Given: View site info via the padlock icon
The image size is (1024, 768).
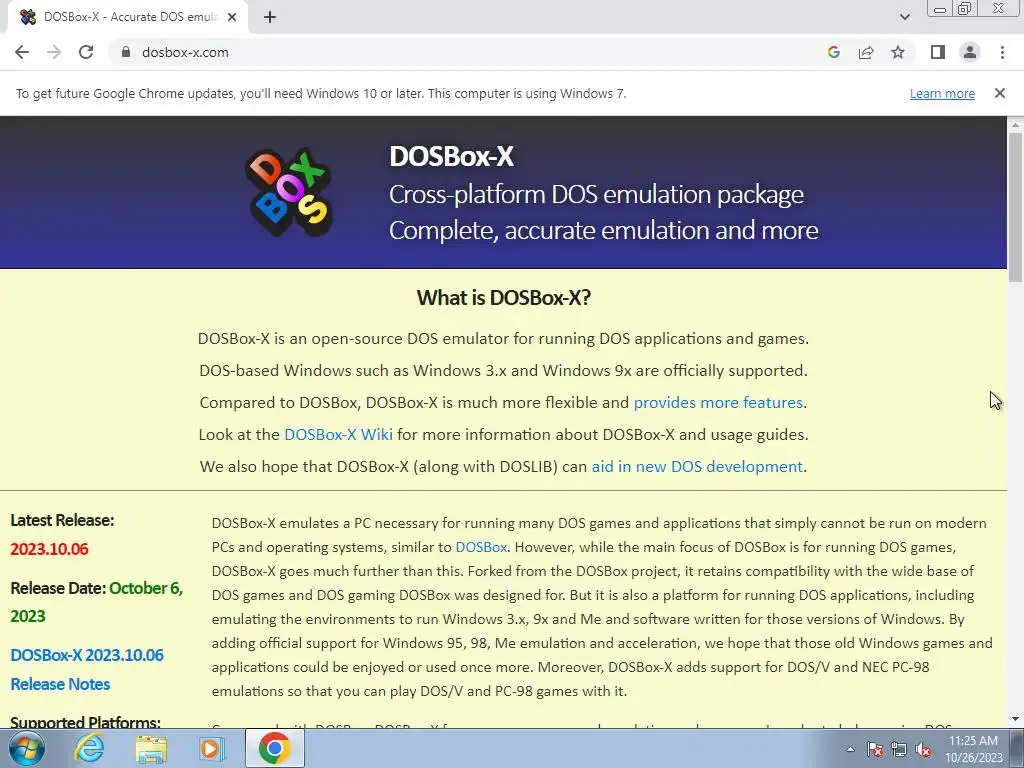Looking at the screenshot, I should pyautogui.click(x=126, y=52).
